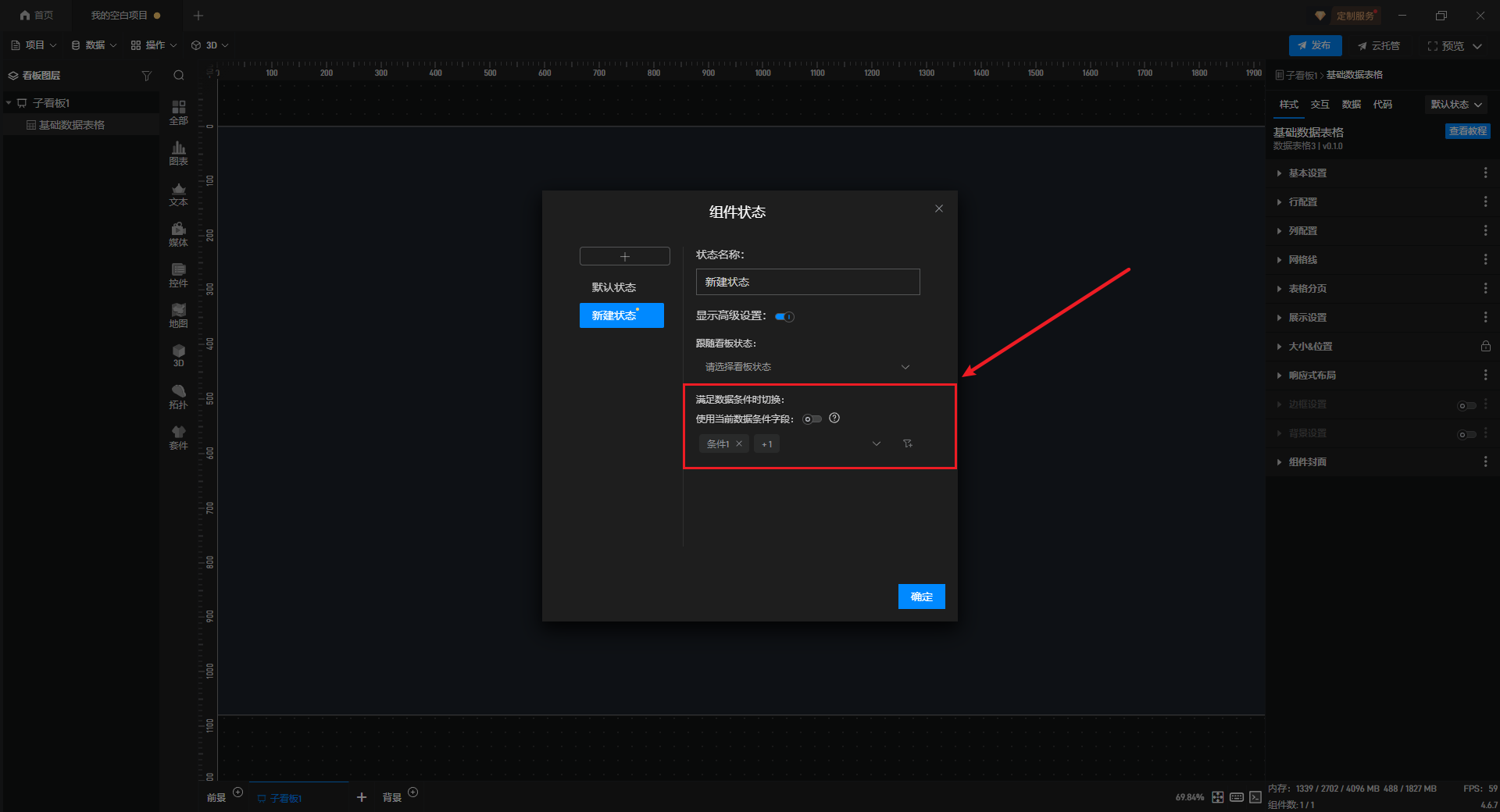This screenshot has width=1500, height=812.
Task: Open the 默认状态 dropdown in right panel
Action: pyautogui.click(x=1456, y=105)
